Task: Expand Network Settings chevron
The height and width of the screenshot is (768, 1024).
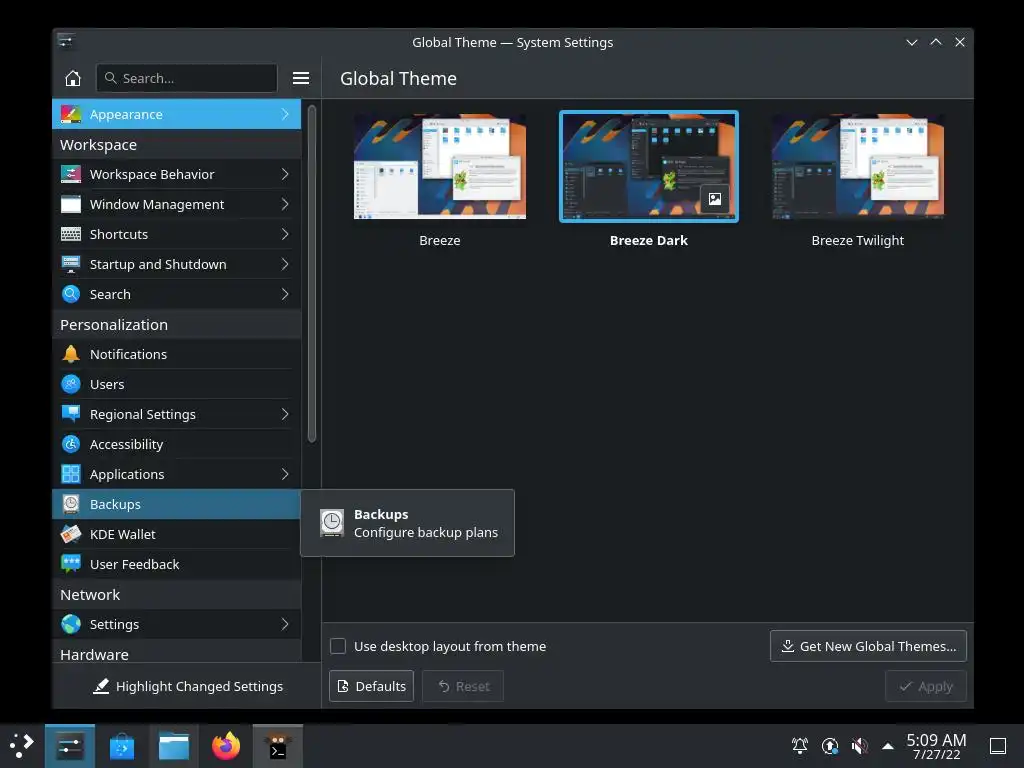Action: pyautogui.click(x=285, y=624)
